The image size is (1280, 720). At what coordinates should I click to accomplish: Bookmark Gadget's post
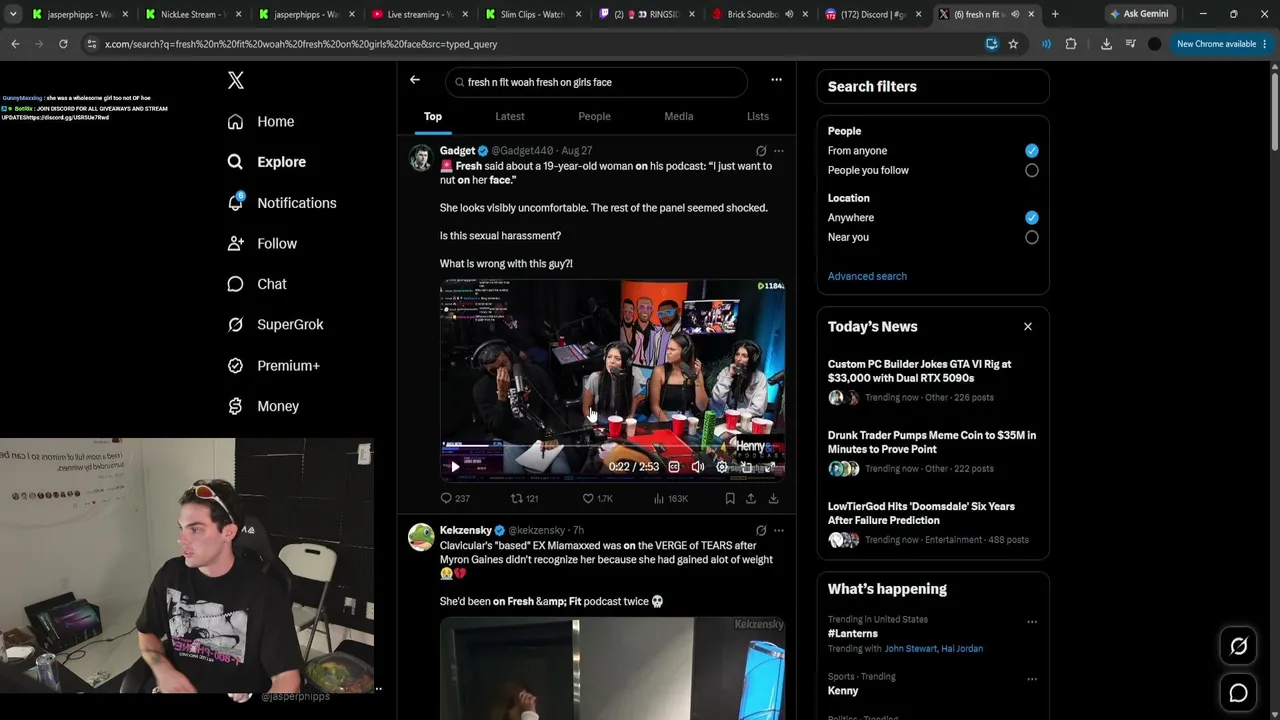[x=730, y=498]
